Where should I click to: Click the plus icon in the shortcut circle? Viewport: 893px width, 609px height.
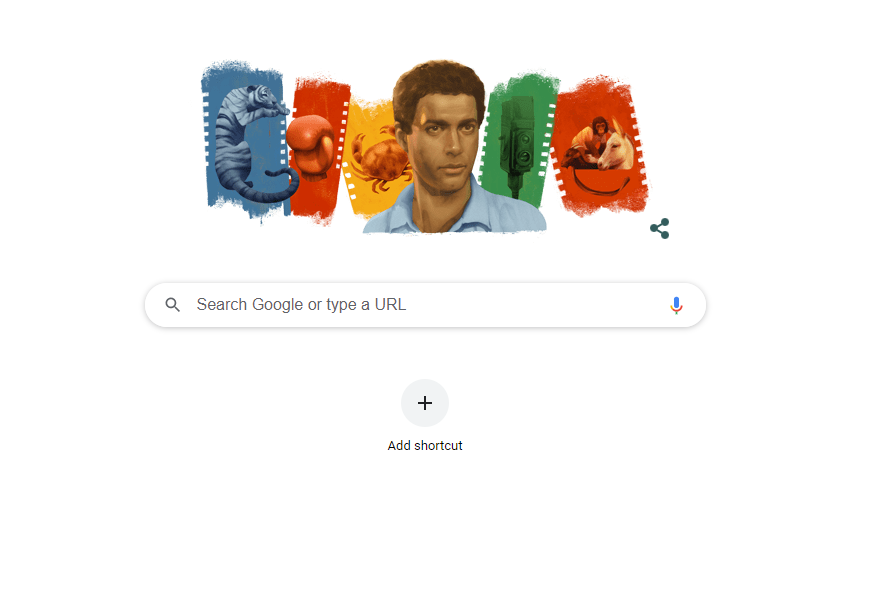point(425,403)
